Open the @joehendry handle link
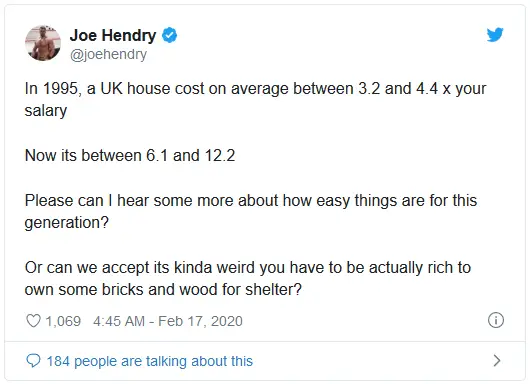This screenshot has width=530, height=384. [108, 54]
